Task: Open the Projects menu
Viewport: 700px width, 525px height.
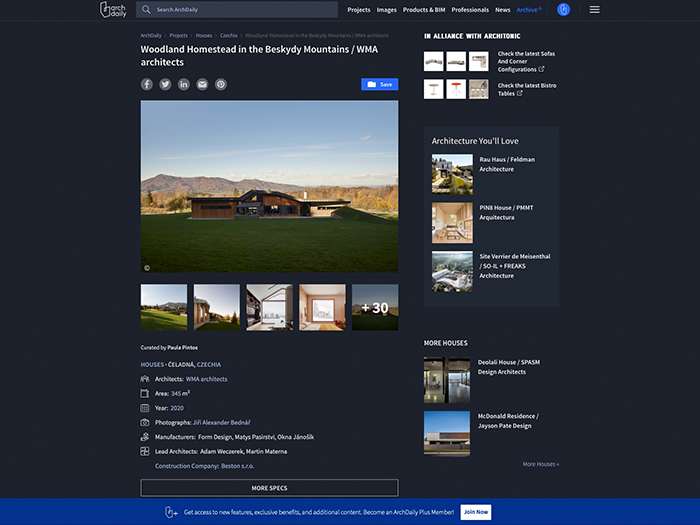Action: click(x=358, y=9)
